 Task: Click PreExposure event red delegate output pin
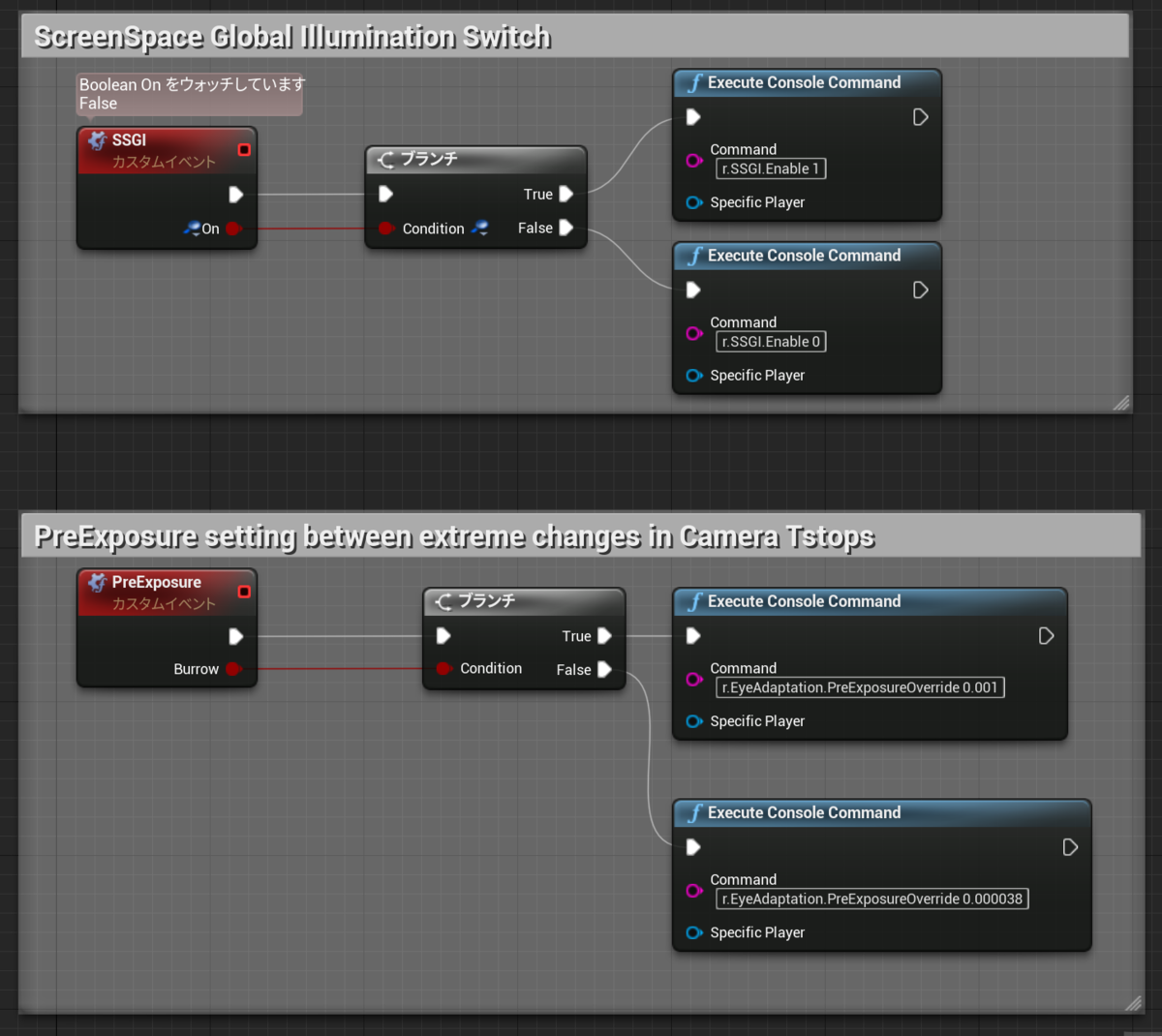coord(244,591)
